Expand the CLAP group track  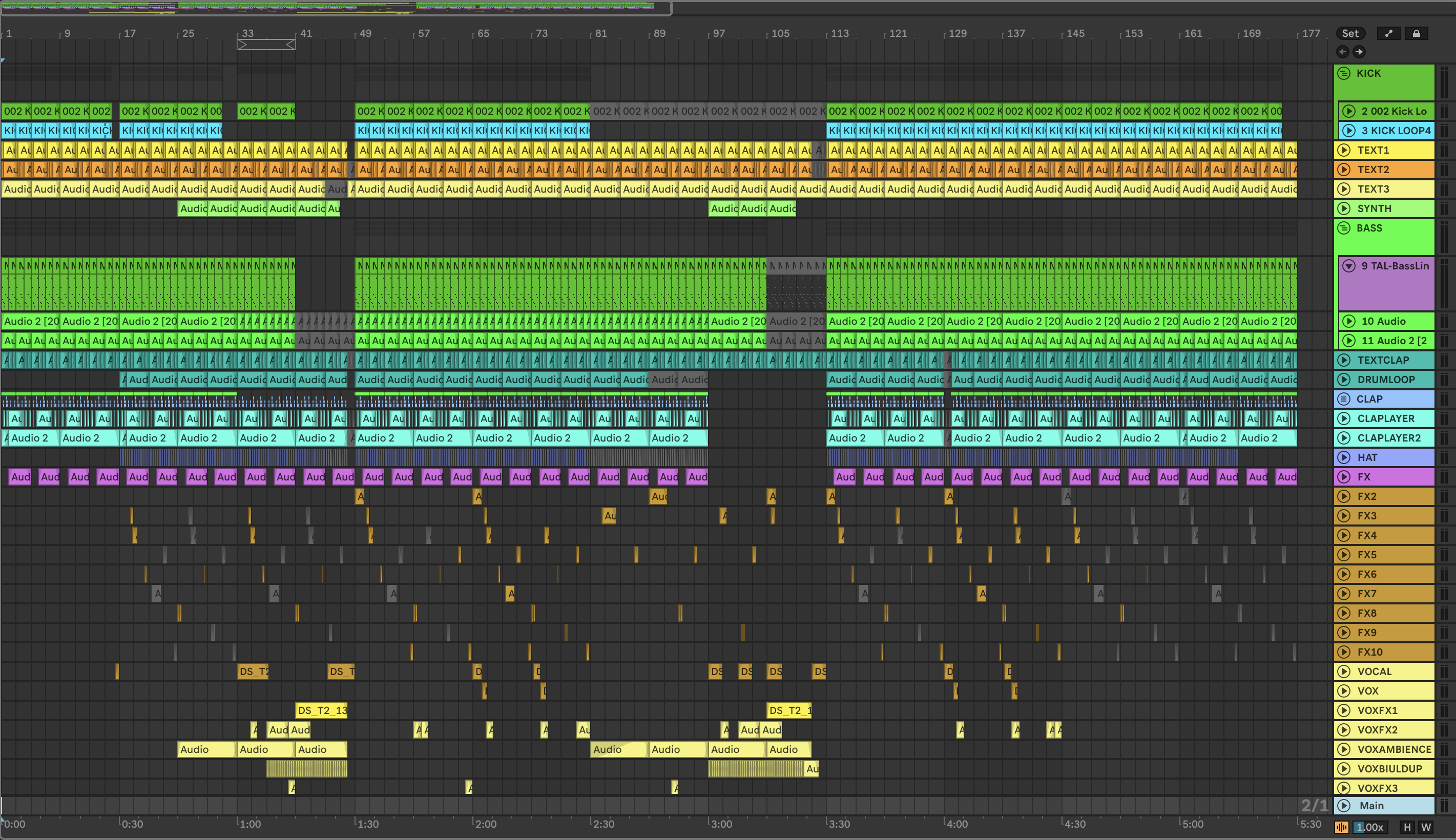coord(1344,398)
